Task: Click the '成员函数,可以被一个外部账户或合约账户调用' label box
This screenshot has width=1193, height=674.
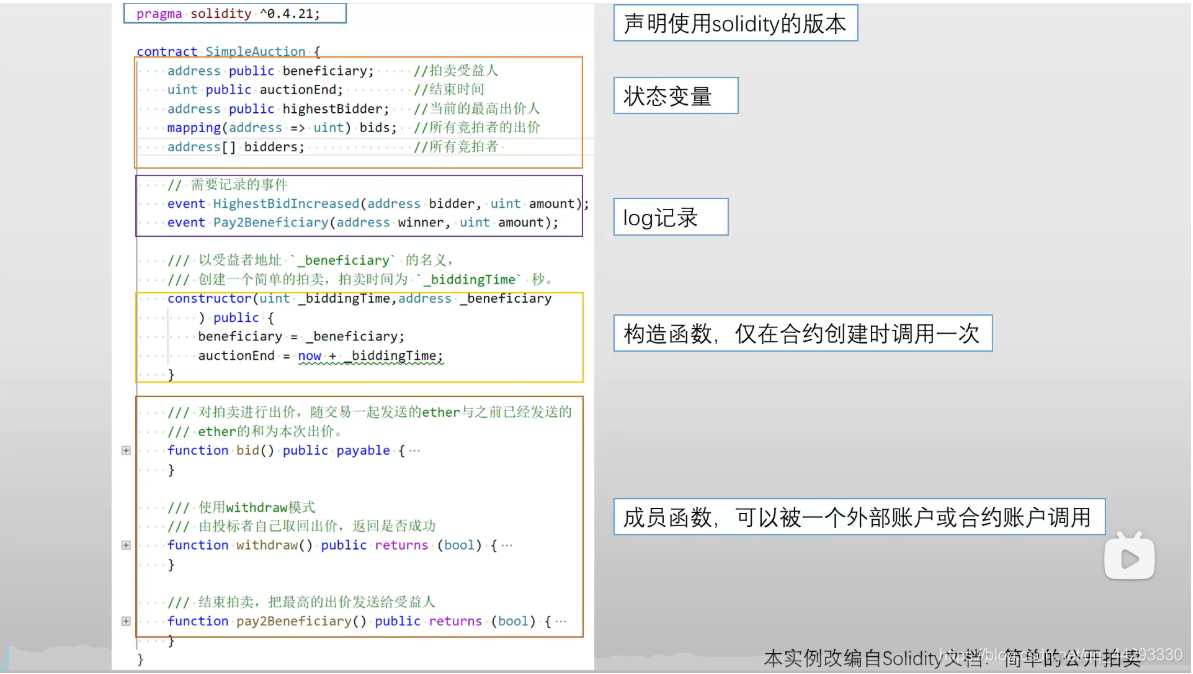Action: pyautogui.click(x=859, y=517)
